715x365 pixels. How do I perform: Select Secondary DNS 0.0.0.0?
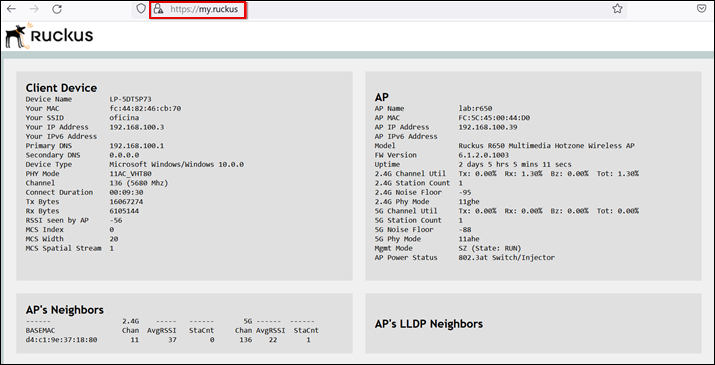pos(124,155)
